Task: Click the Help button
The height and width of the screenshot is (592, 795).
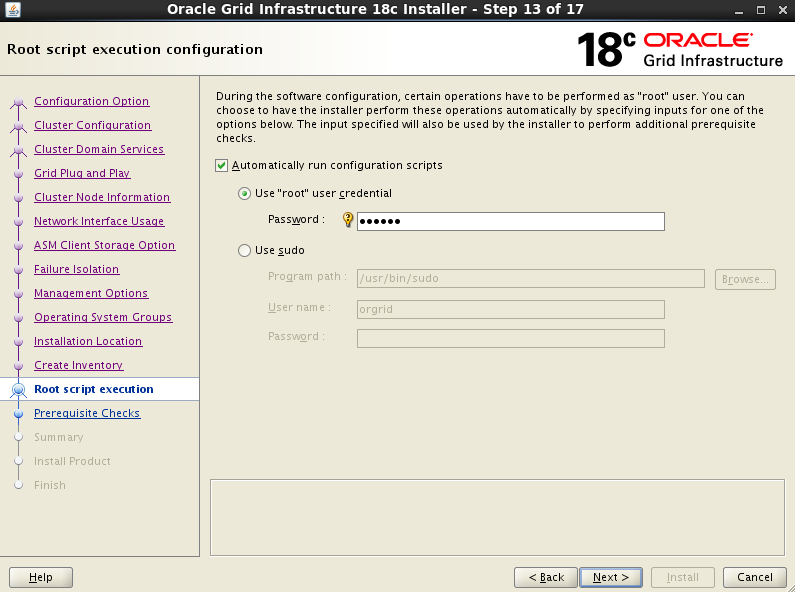Action: [41, 577]
